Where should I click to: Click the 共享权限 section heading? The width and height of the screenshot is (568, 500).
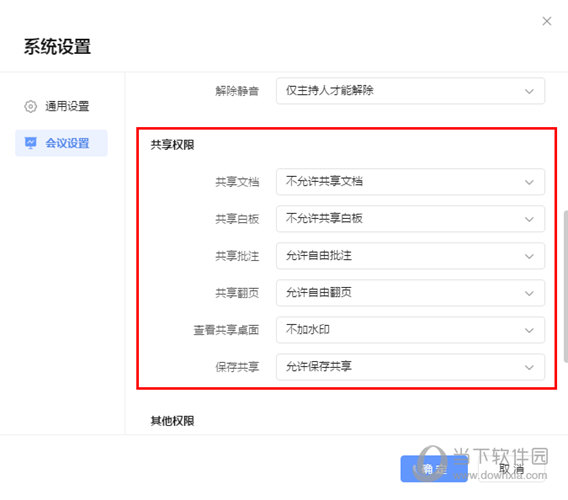[172, 145]
